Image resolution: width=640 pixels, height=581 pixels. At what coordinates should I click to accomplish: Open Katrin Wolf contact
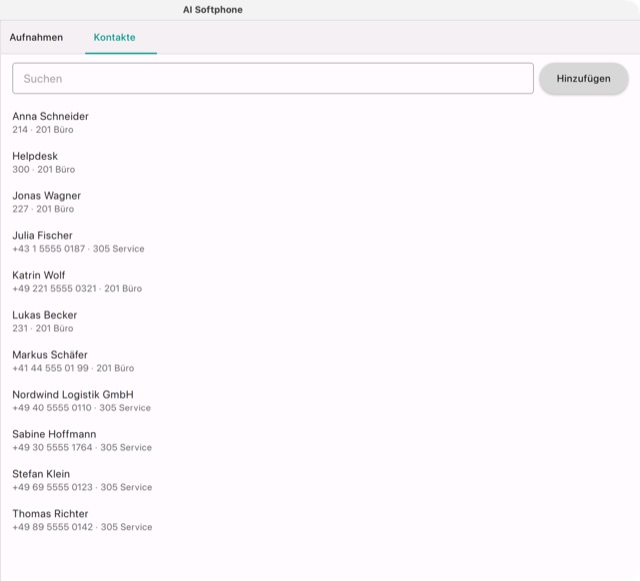pos(320,281)
